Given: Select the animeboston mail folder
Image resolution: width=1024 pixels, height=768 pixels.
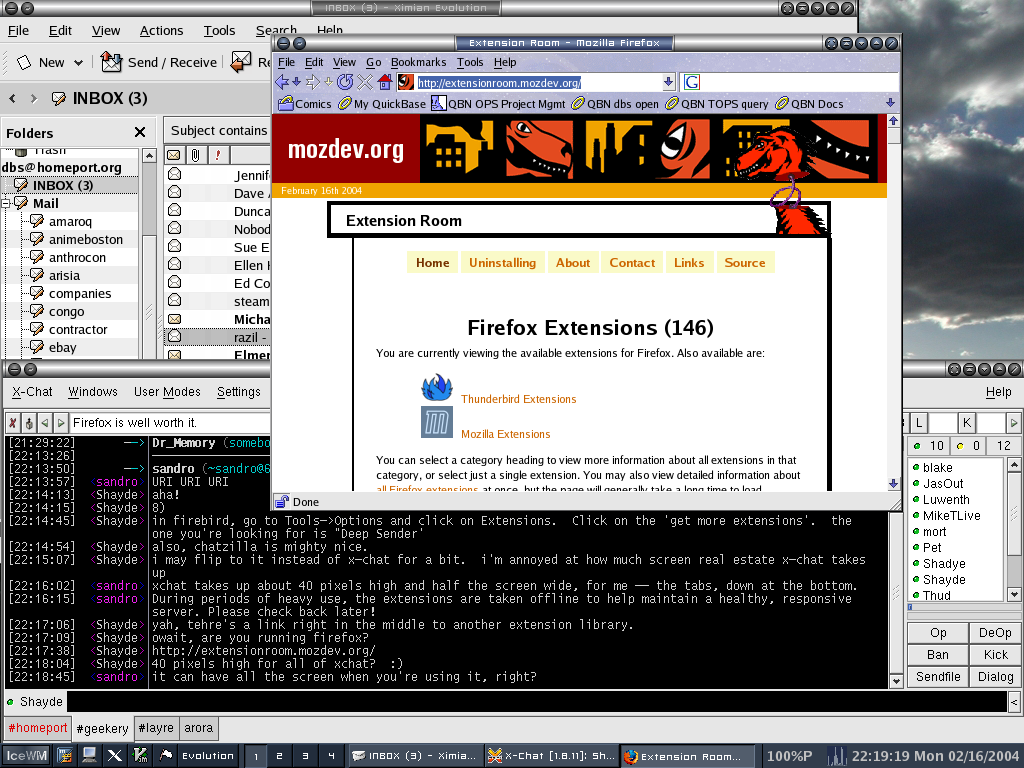Looking at the screenshot, I should [x=86, y=240].
